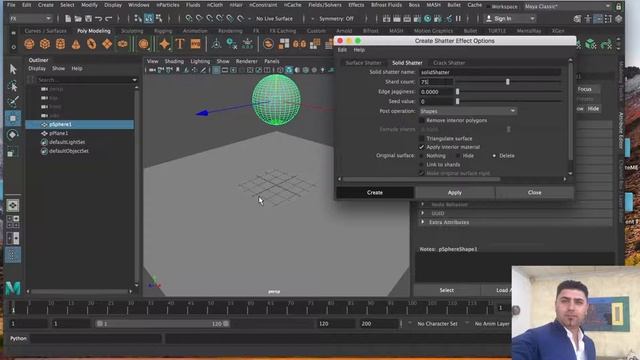The height and width of the screenshot is (360, 640).
Task: Click the single perspective layout icon
Action: (13, 205)
